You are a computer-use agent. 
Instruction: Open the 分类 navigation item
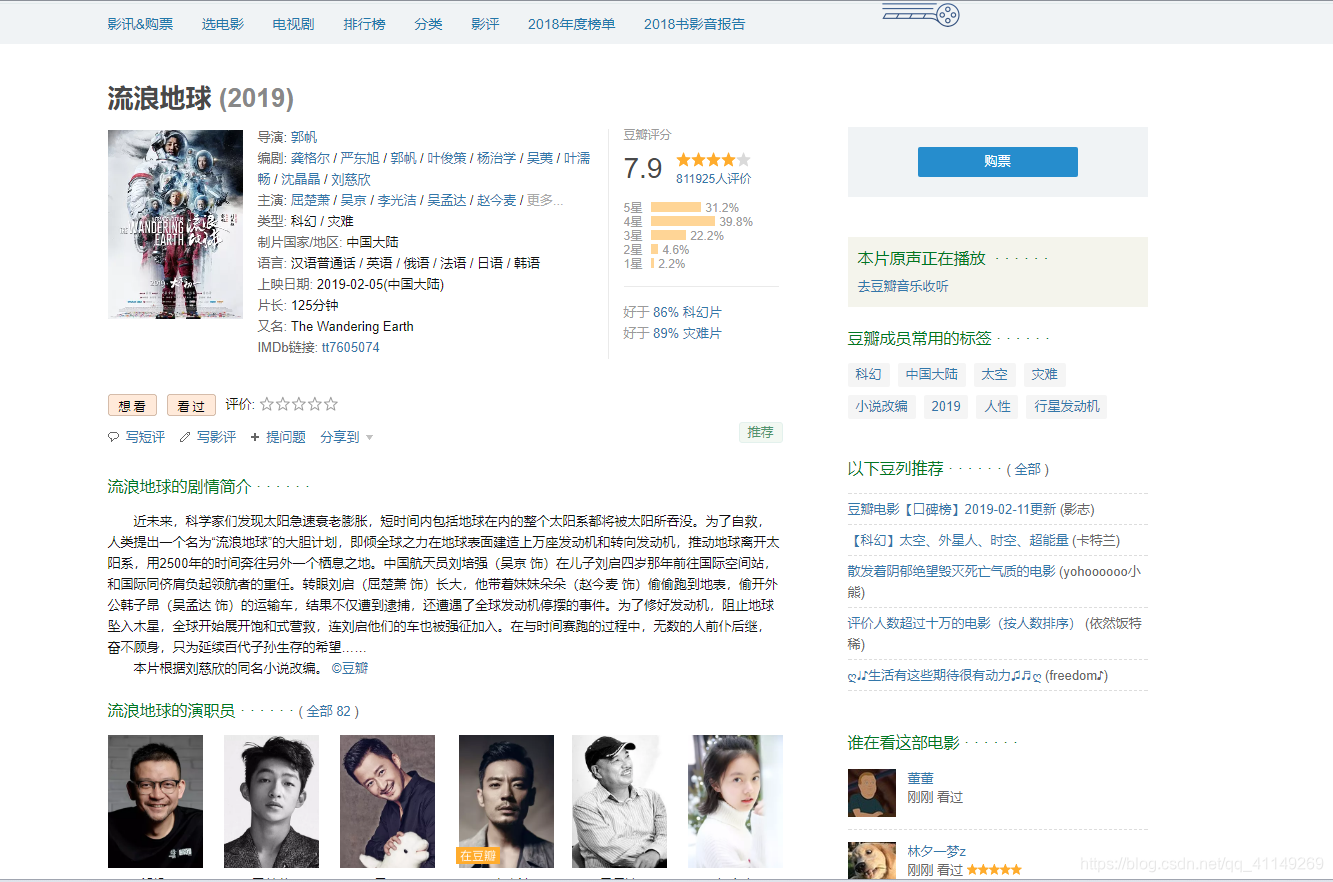coord(428,24)
